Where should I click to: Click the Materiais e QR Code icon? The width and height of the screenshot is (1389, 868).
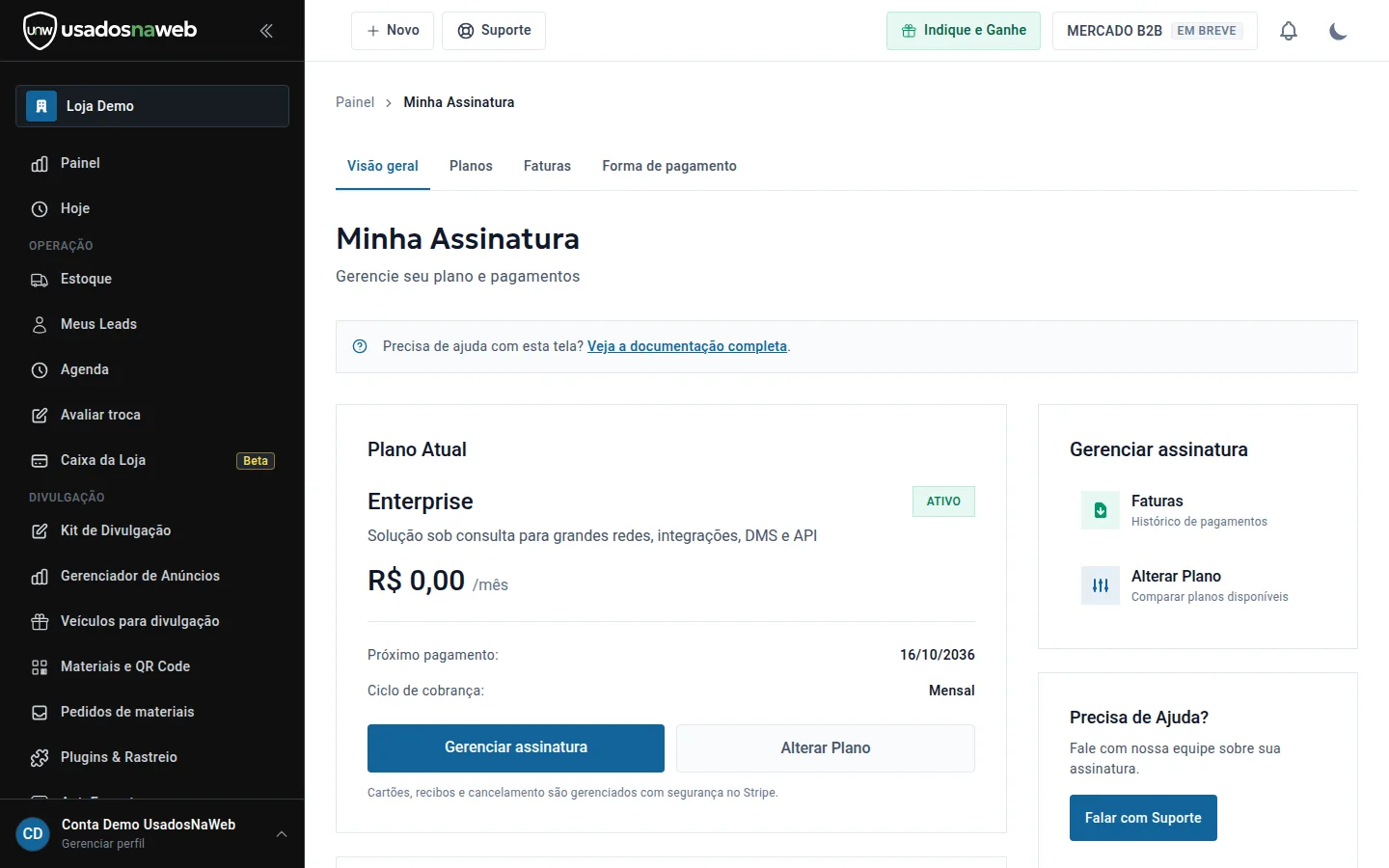pyautogui.click(x=40, y=667)
